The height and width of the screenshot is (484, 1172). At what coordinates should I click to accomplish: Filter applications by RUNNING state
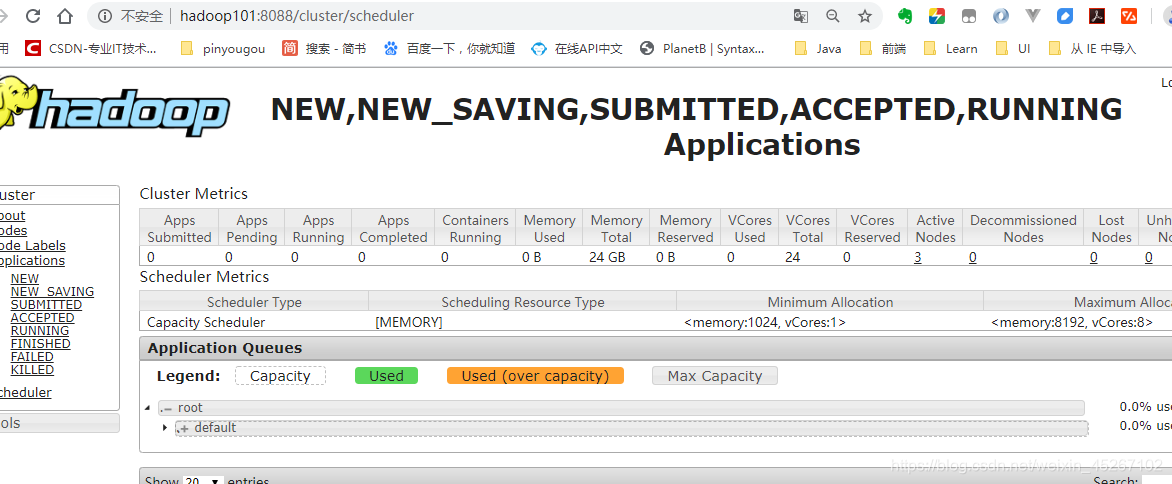[40, 331]
